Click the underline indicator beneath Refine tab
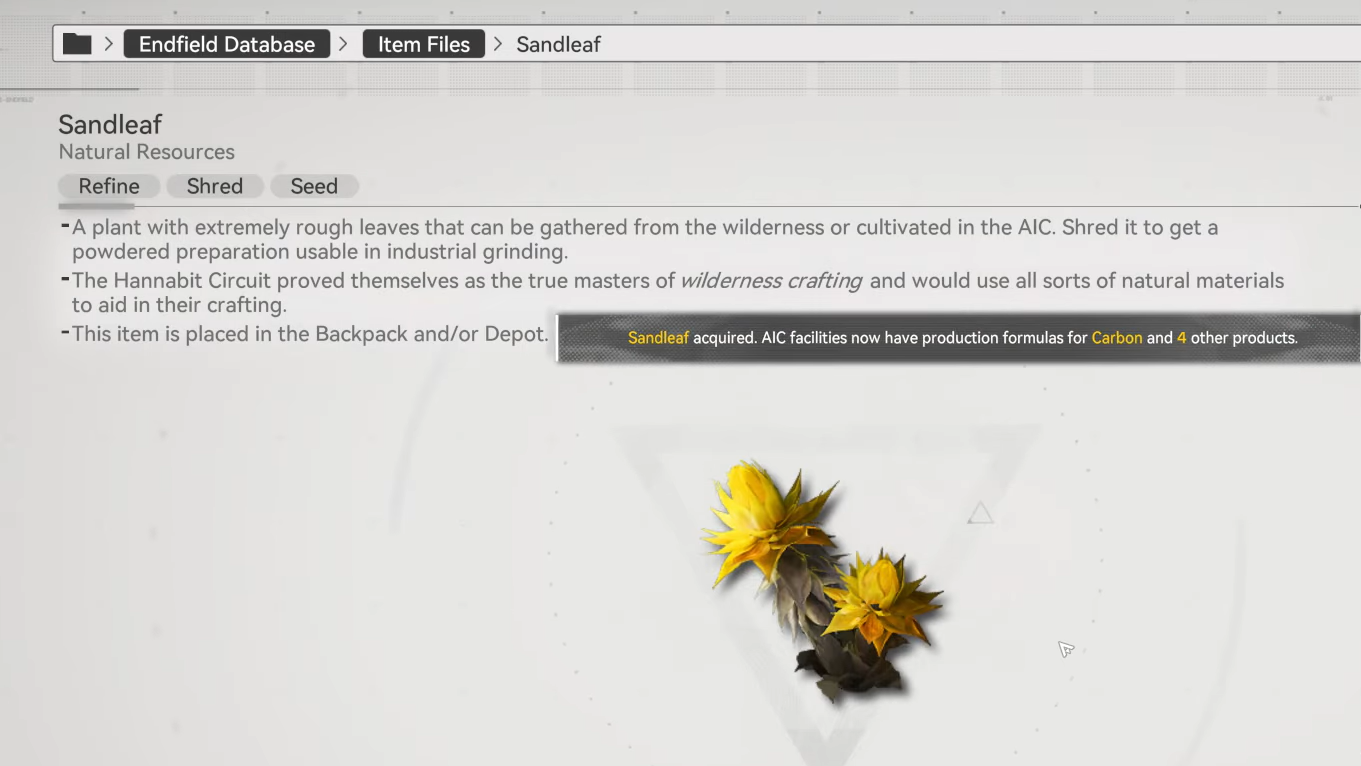1361x766 pixels. pos(96,206)
